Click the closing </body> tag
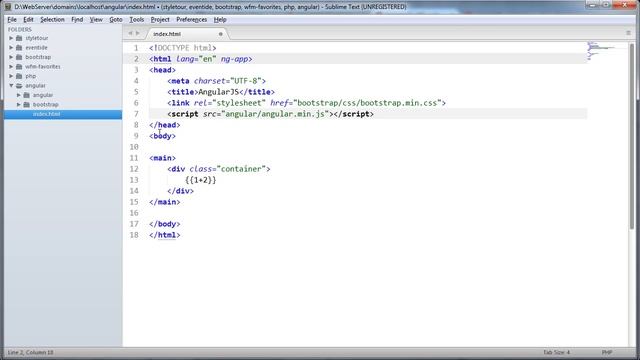Screen dimensions: 640x360 point(164,224)
